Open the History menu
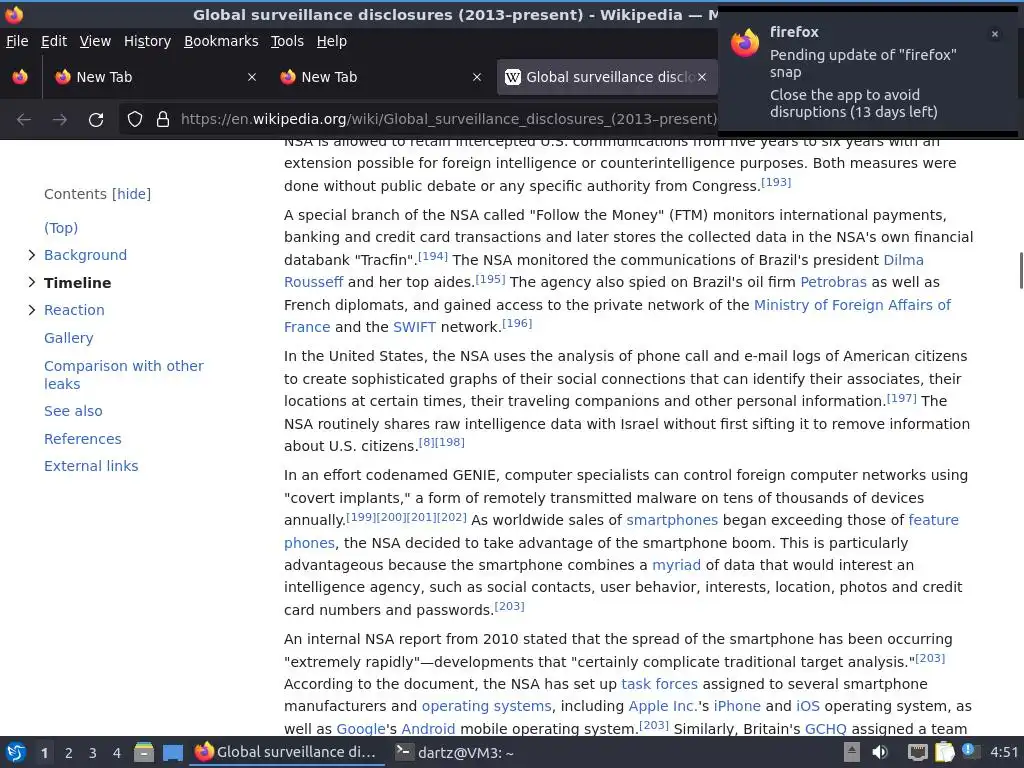This screenshot has width=1024, height=768. tap(148, 41)
